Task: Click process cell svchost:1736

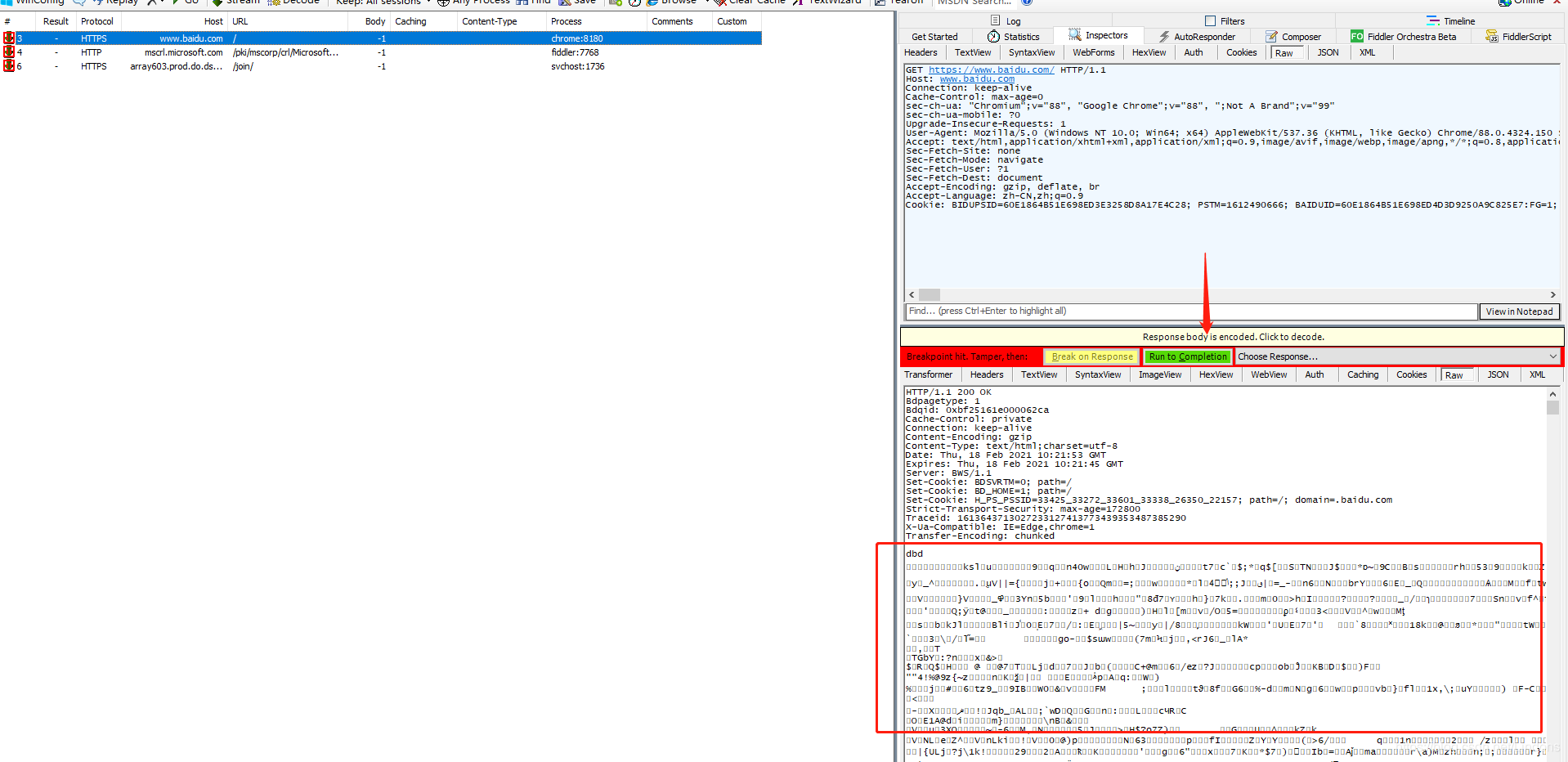Action: (578, 66)
